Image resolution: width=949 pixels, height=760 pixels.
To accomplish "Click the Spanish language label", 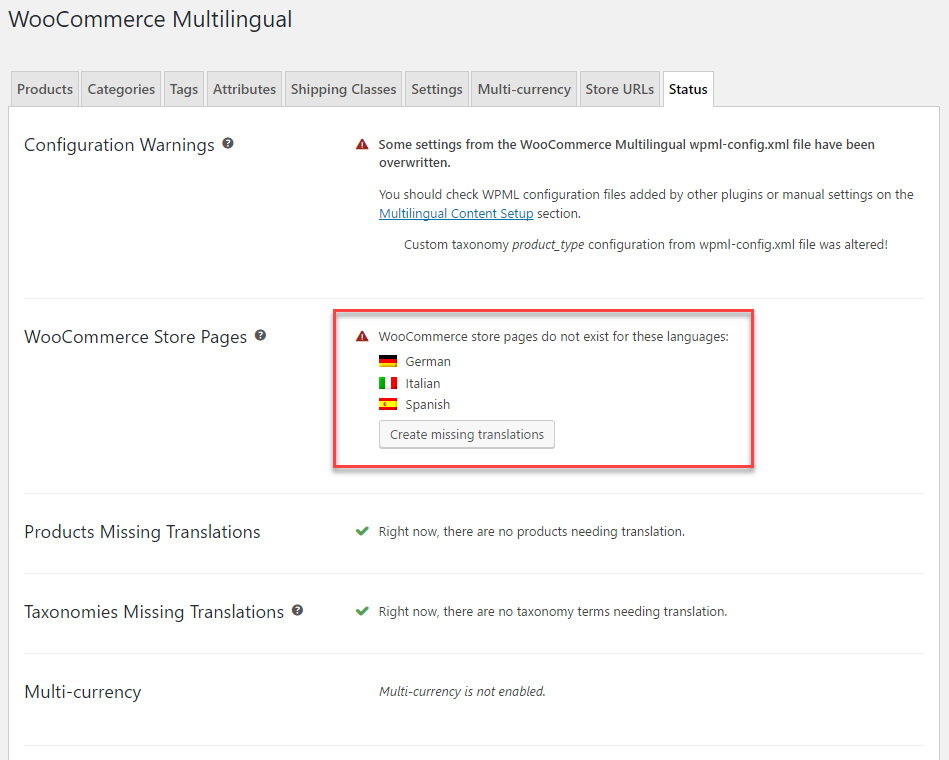I will pyautogui.click(x=427, y=404).
